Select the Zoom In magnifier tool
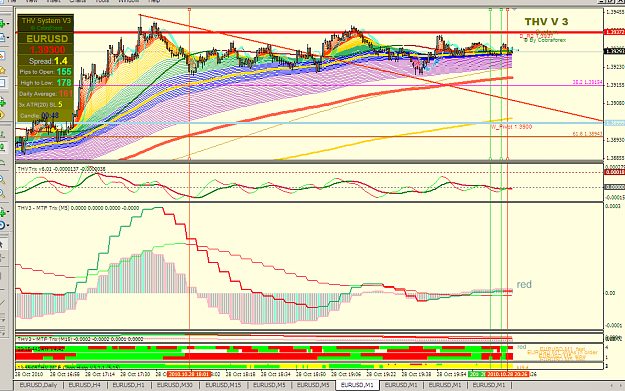The width and height of the screenshot is (625, 391). pos(2,180)
